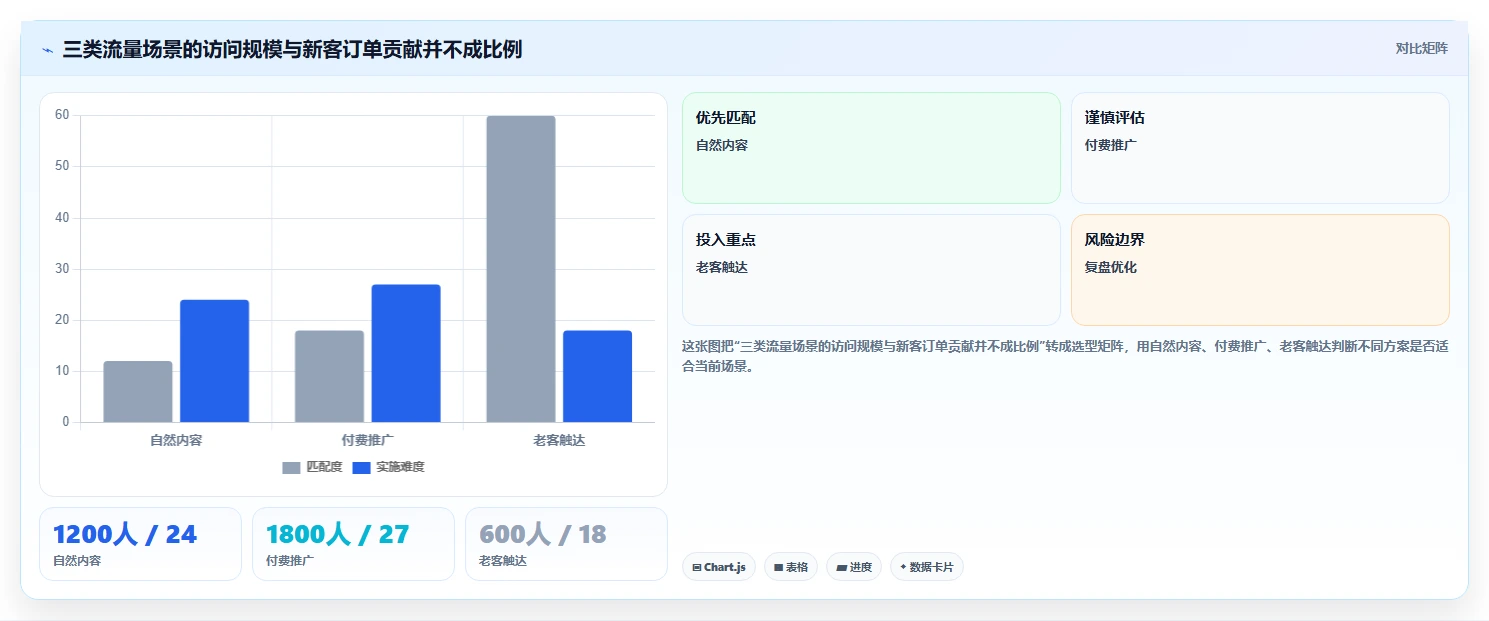
Task: Select the gray 自然内容 匹配度 bar
Action: (x=138, y=392)
